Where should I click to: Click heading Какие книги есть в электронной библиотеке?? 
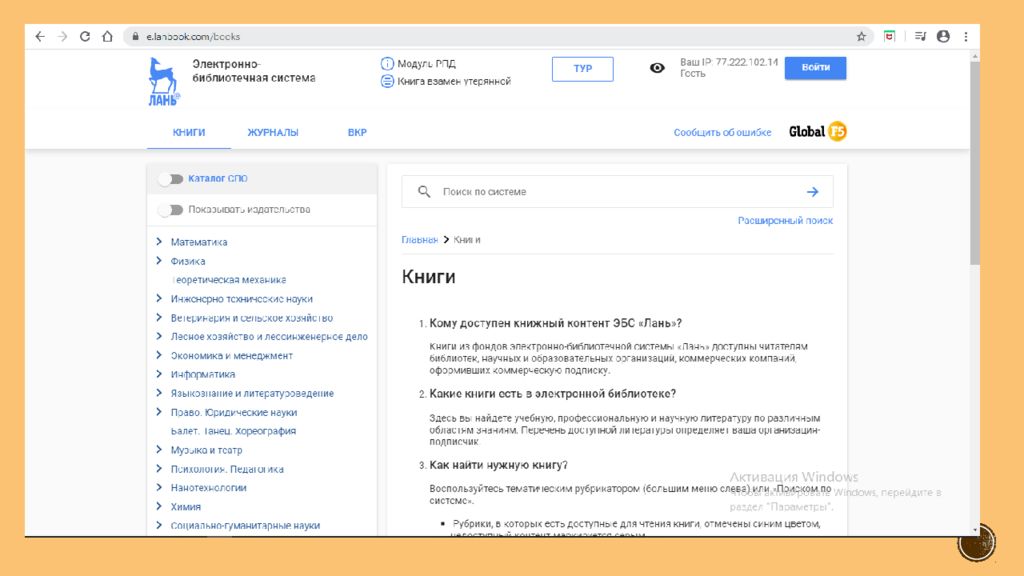(552, 394)
